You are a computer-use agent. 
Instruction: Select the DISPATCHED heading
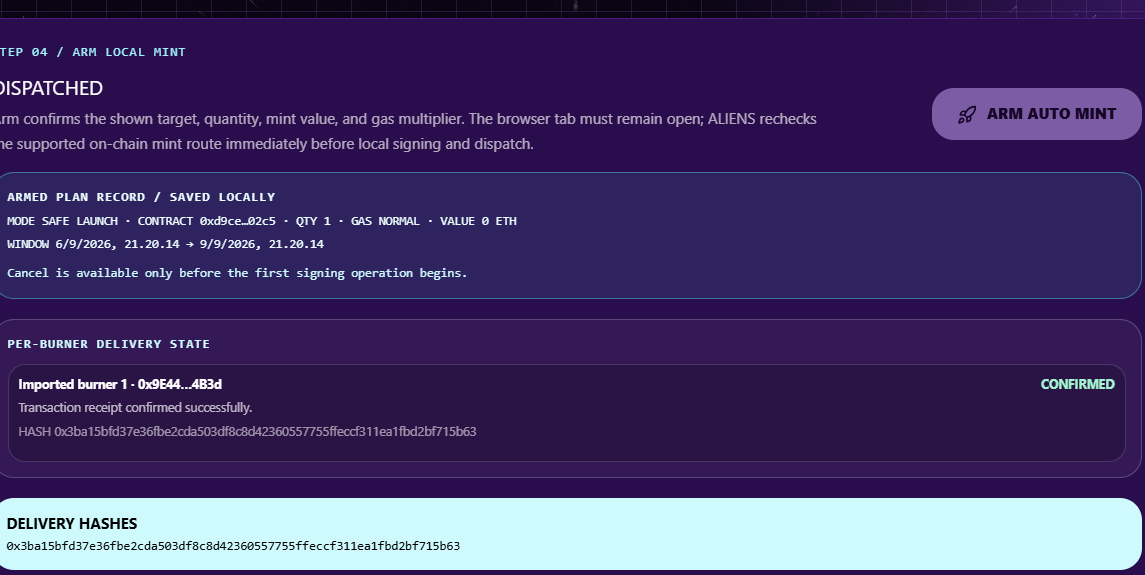(50, 88)
